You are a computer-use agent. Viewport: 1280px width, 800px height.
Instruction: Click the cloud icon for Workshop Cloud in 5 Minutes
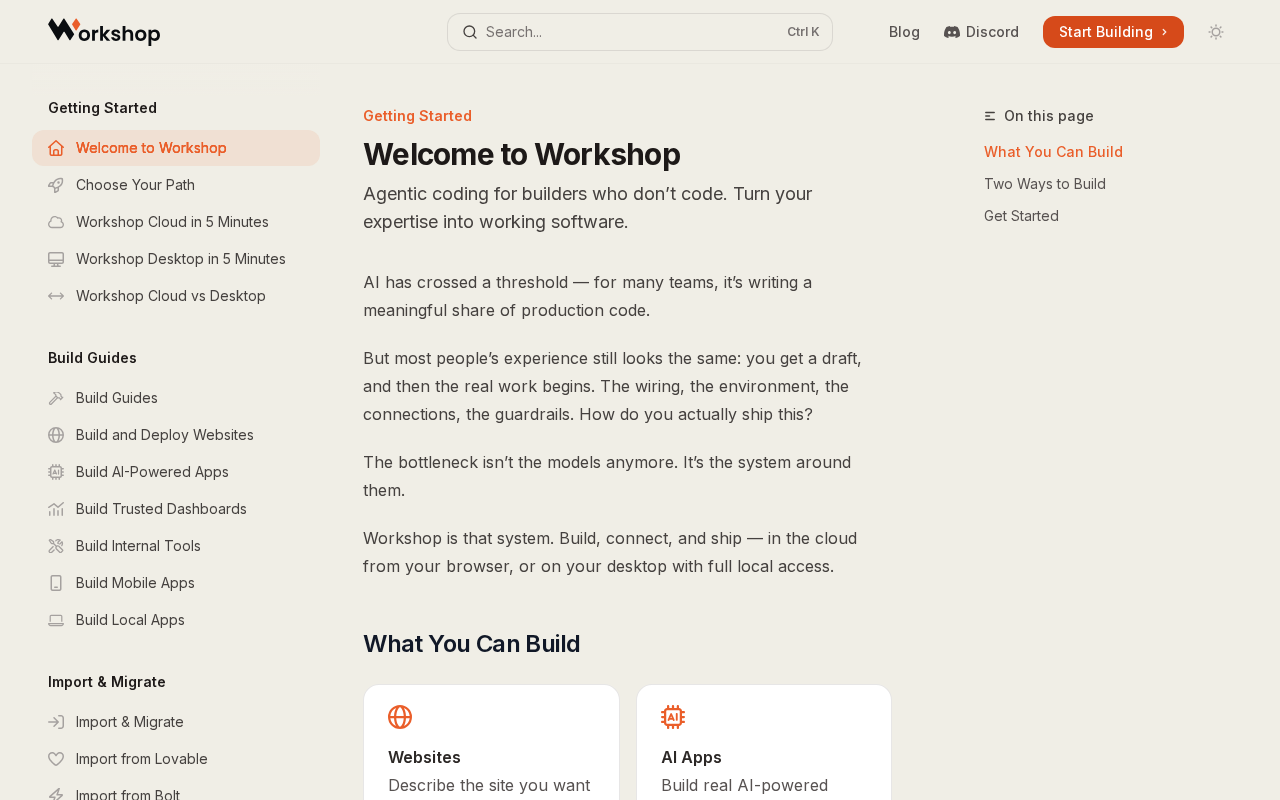(56, 222)
